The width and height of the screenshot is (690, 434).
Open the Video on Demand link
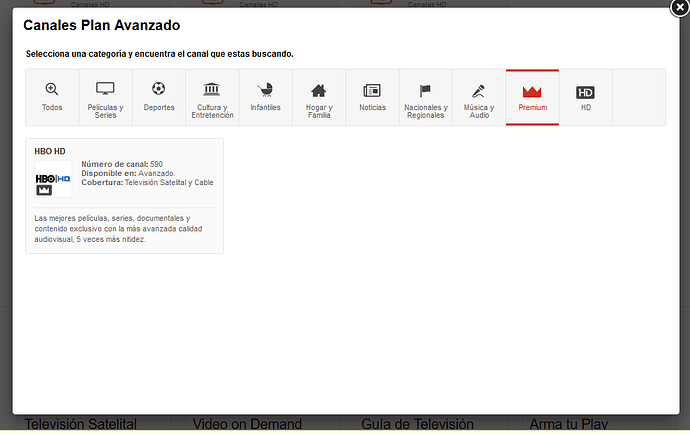click(247, 424)
